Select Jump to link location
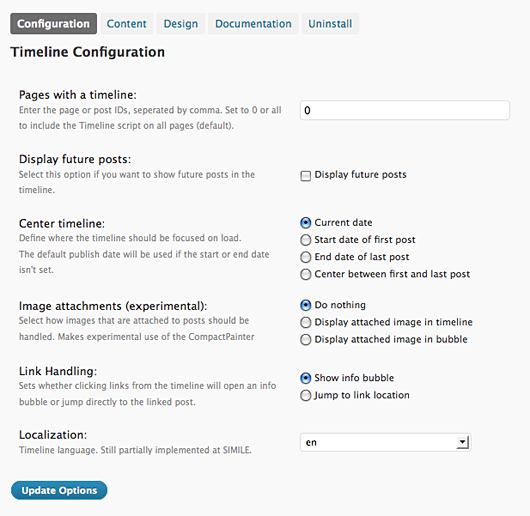This screenshot has width=530, height=516. 306,395
